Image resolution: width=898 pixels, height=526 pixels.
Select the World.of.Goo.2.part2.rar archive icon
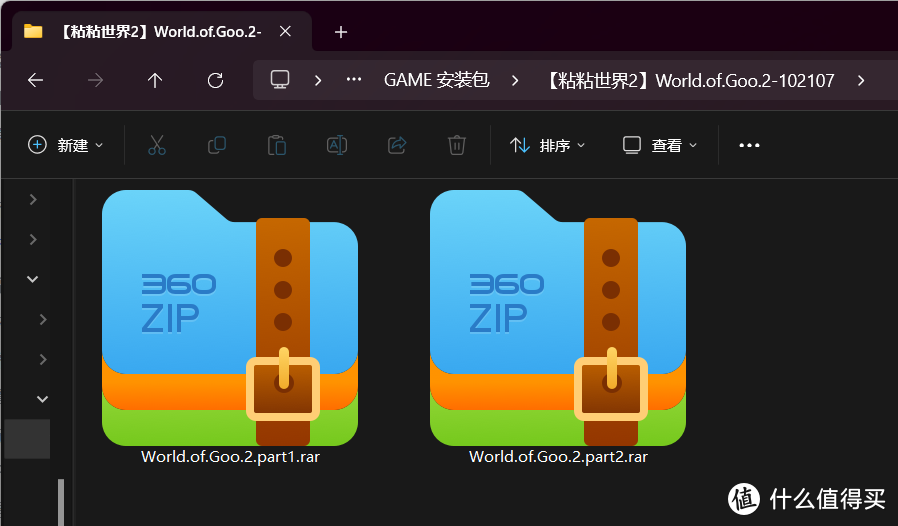pyautogui.click(x=558, y=318)
